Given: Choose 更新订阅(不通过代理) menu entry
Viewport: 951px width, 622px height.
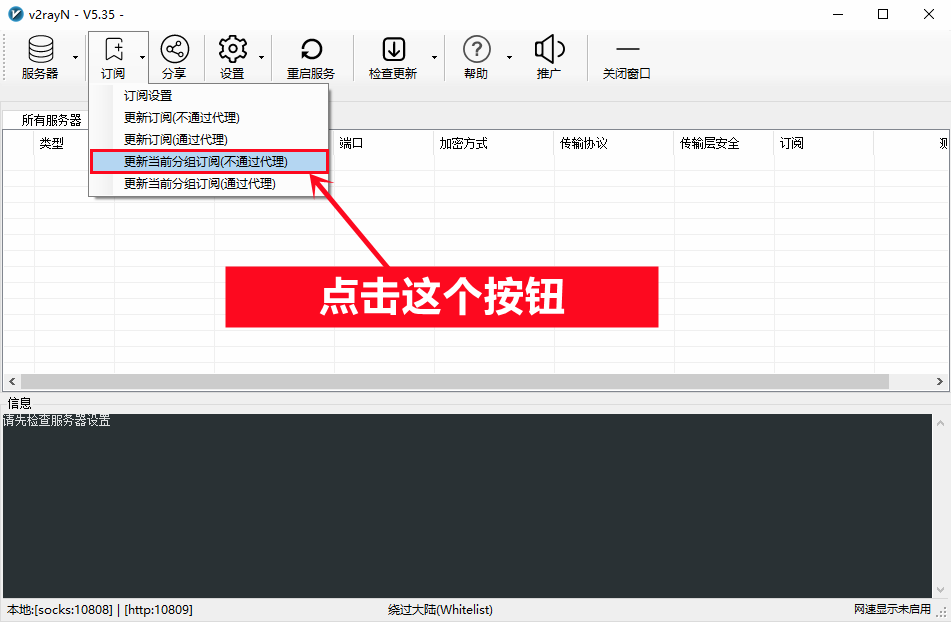Looking at the screenshot, I should (175, 118).
